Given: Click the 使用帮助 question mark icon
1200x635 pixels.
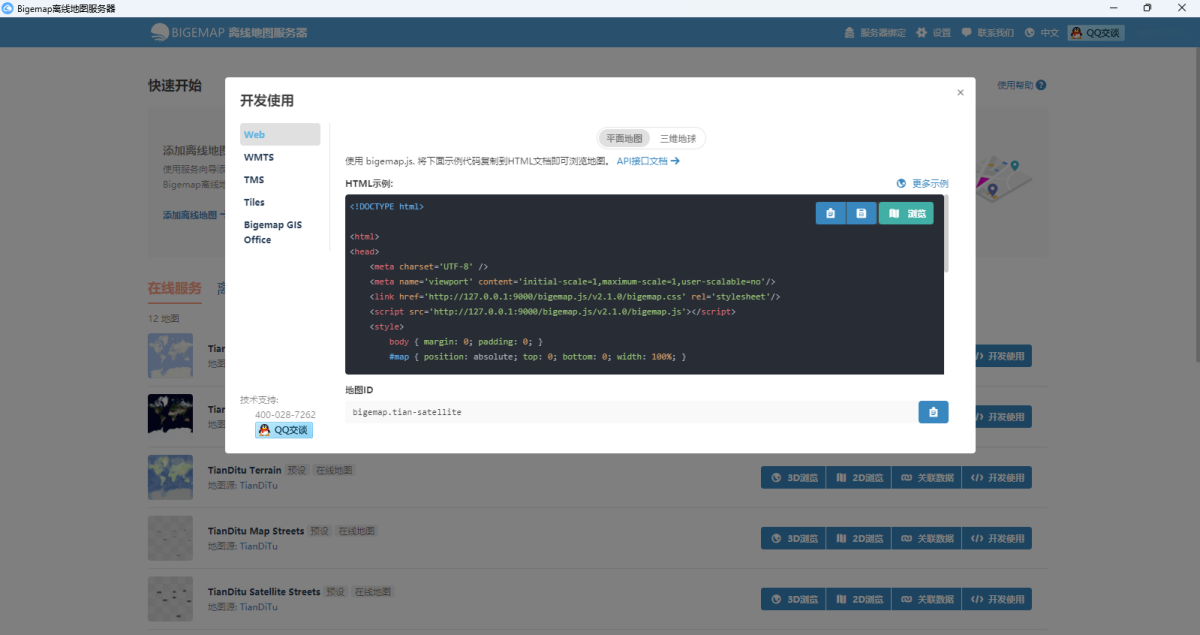Looking at the screenshot, I should click(1041, 85).
